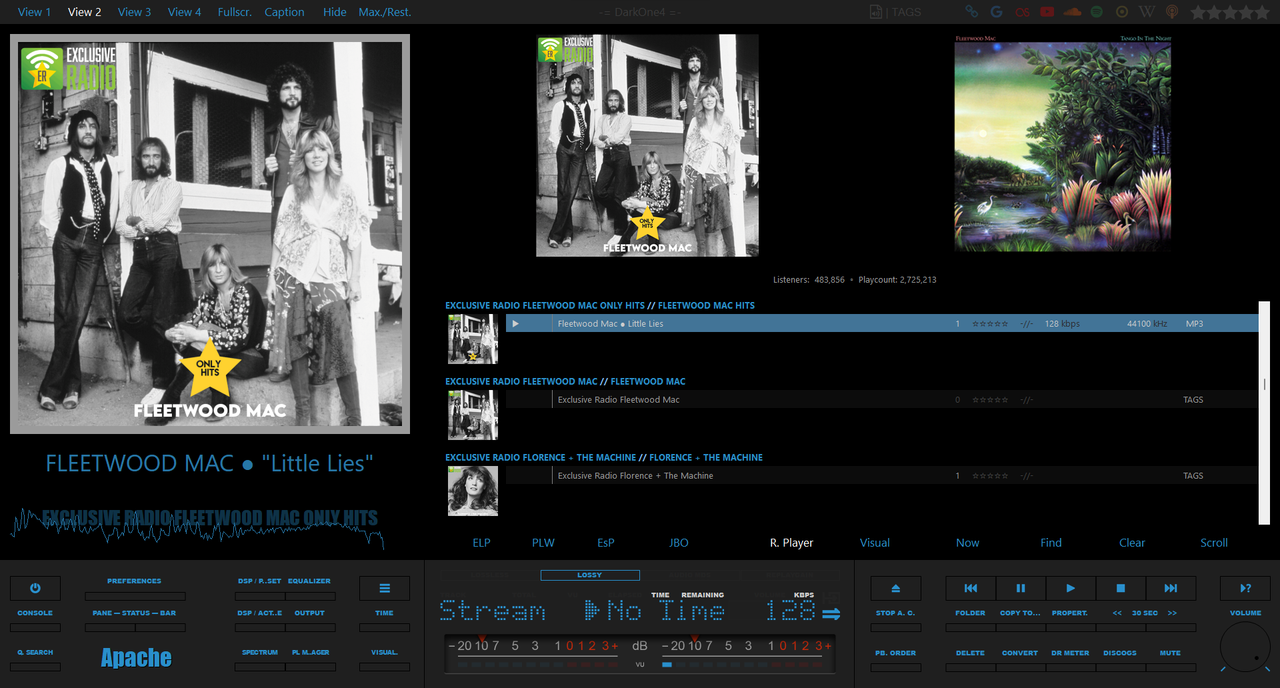The width and height of the screenshot is (1280, 688).
Task: Select the Exclusive Radio Fleetwood Mac row
Action: coord(881,400)
